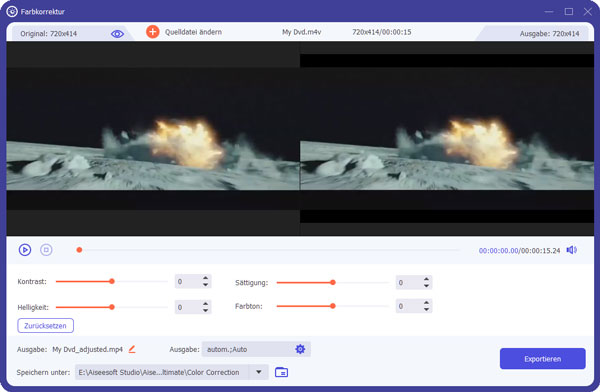This screenshot has height=392, width=600.
Task: Click Quelldatei ändern link
Action: pos(193,32)
